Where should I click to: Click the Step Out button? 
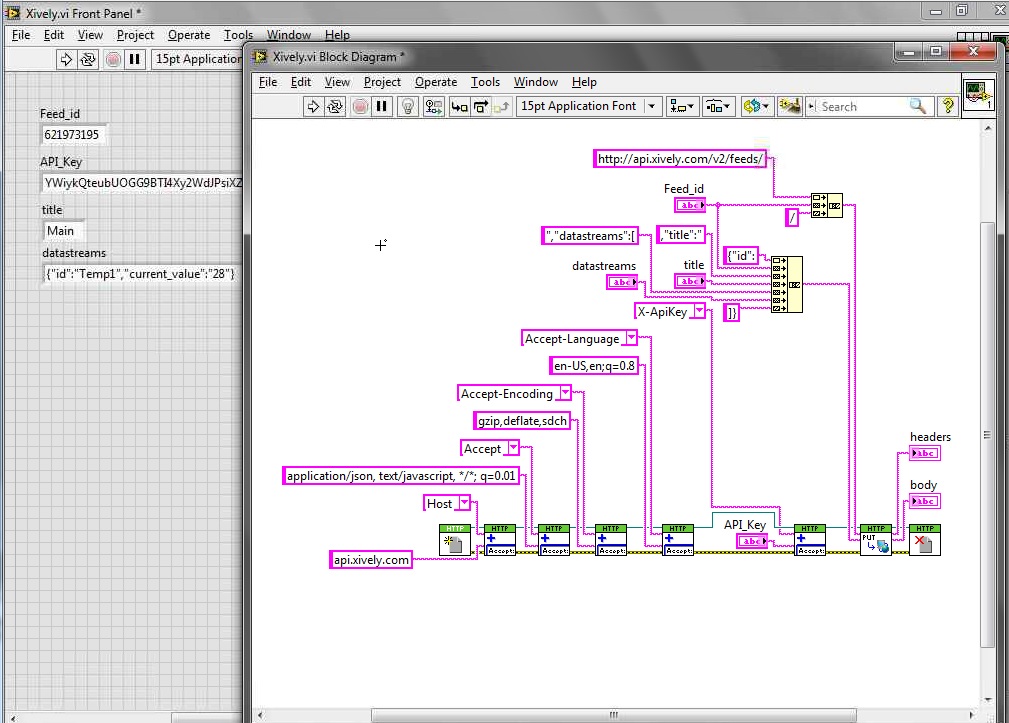(x=501, y=107)
